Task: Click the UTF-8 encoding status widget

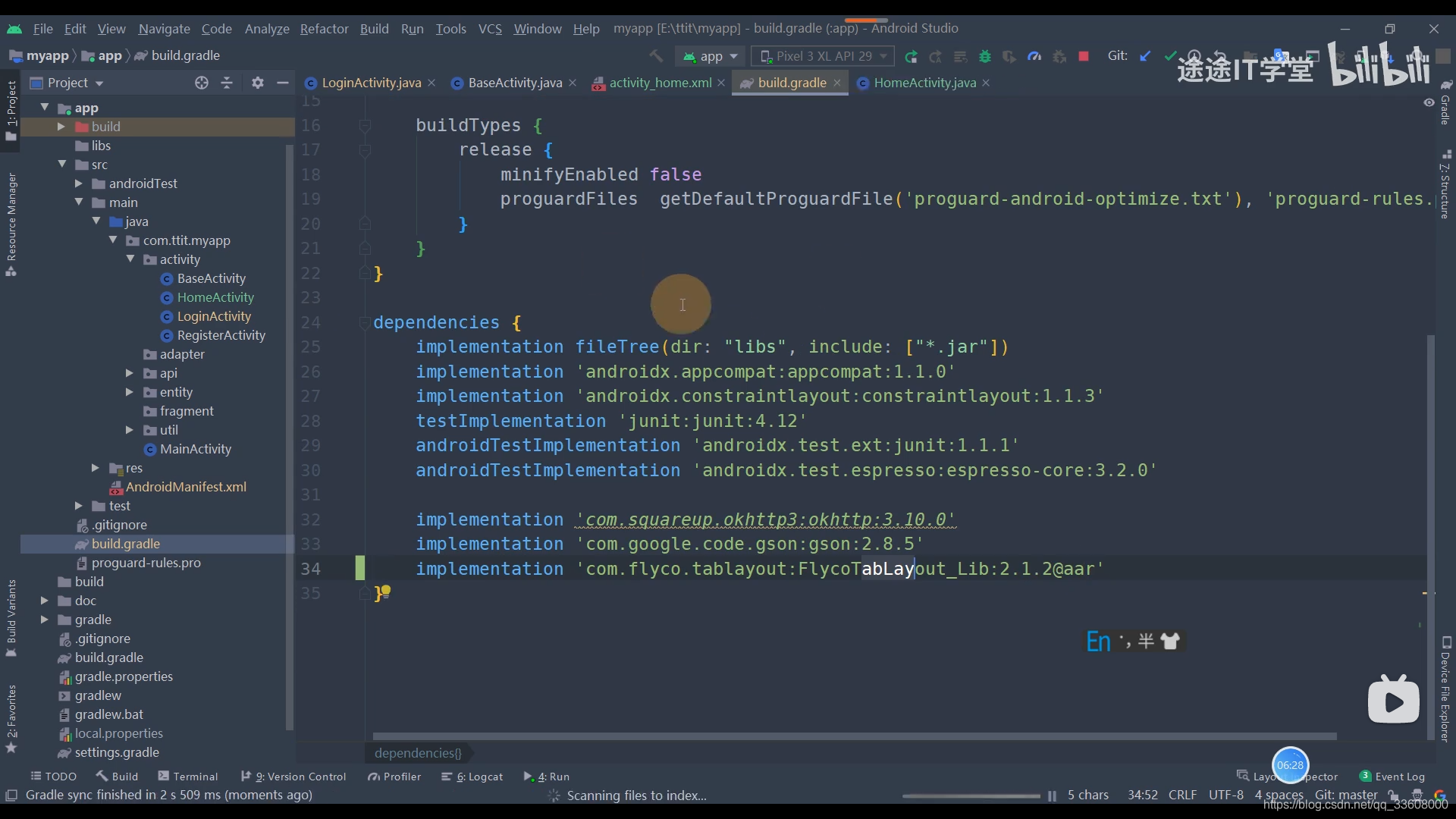Action: [1225, 795]
